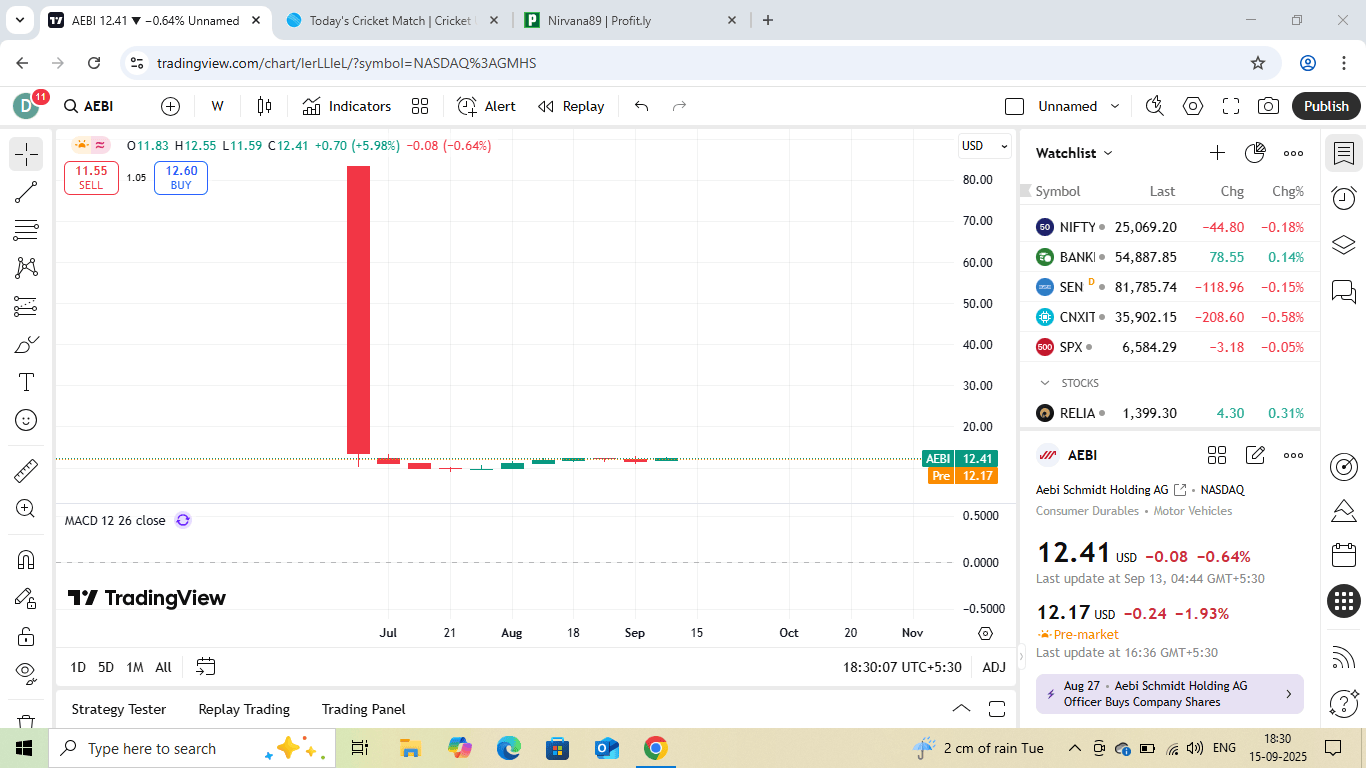Open the calendar panel in right sidebar
Image resolution: width=1366 pixels, height=768 pixels.
(1344, 555)
